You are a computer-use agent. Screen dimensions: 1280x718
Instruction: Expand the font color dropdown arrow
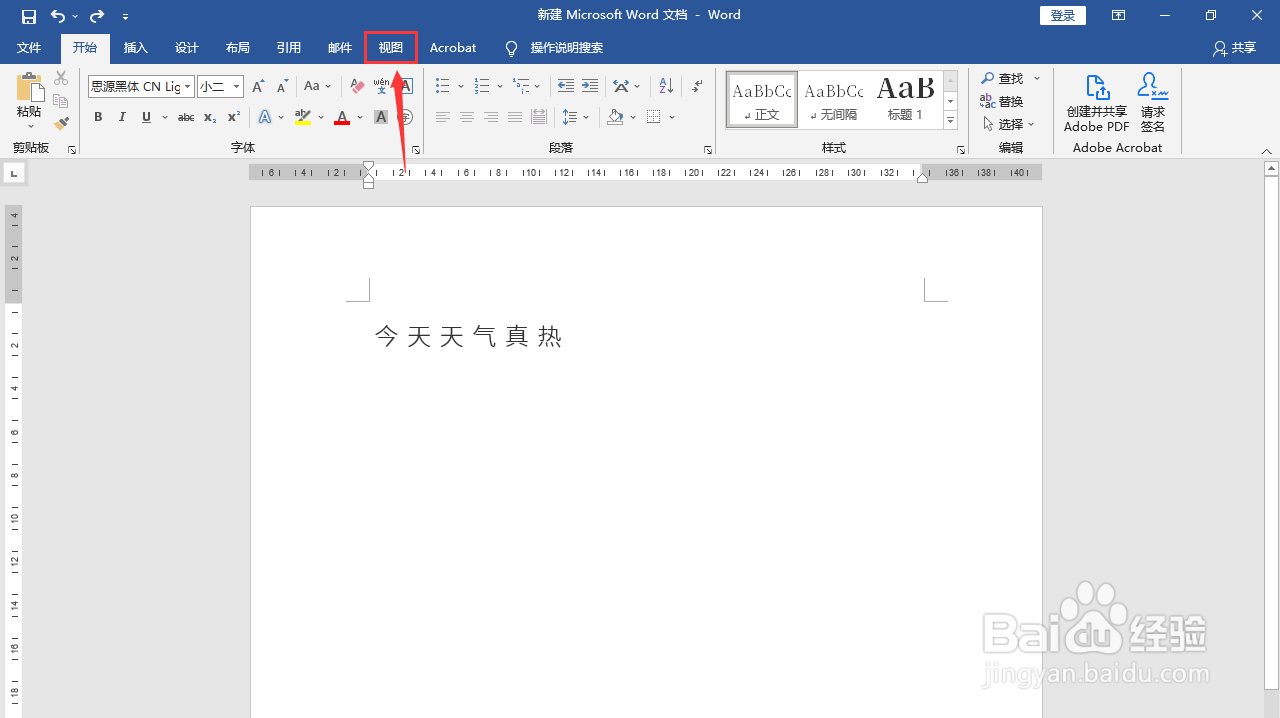pos(358,117)
